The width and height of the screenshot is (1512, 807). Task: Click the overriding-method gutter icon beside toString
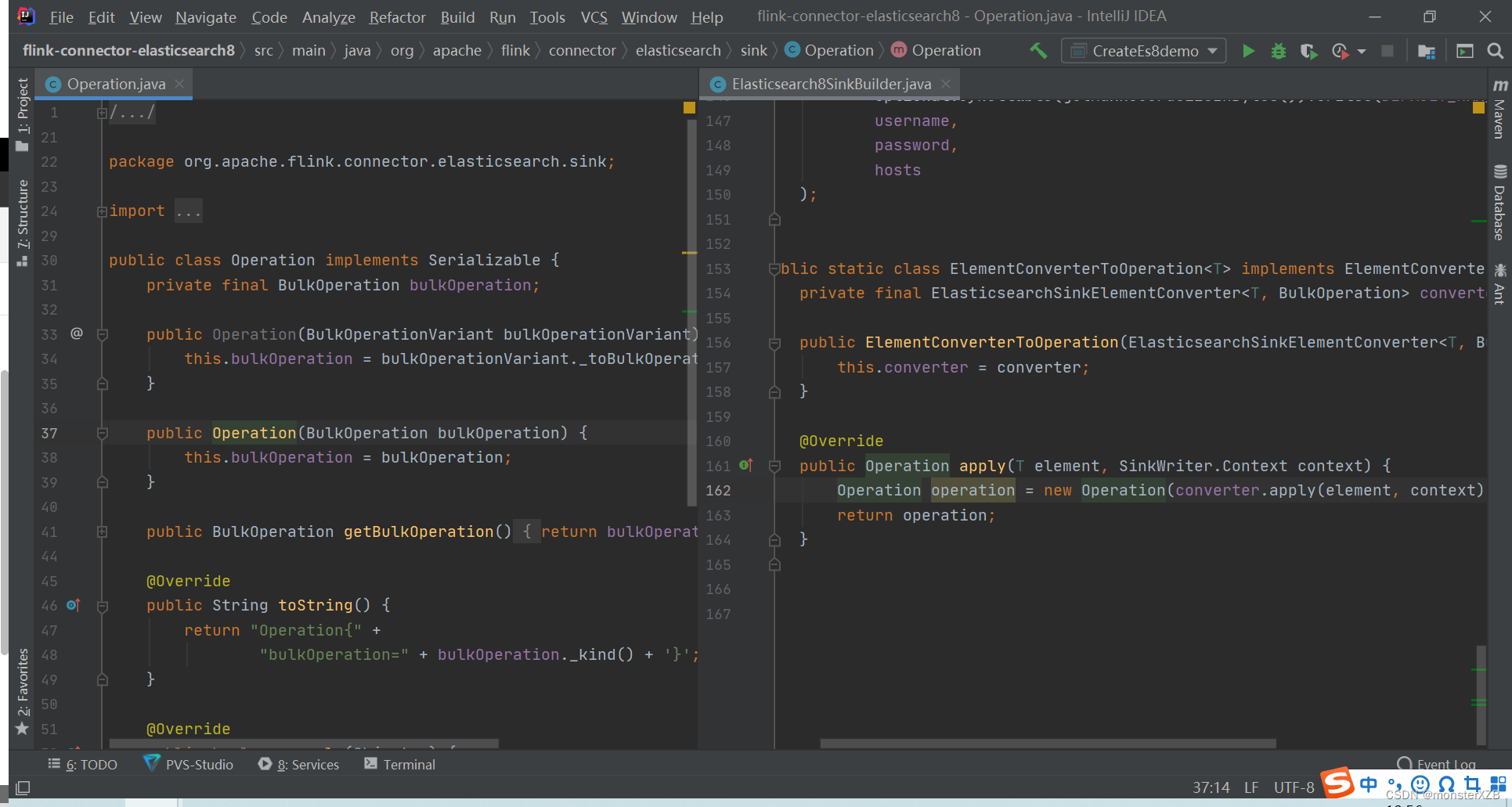pyautogui.click(x=73, y=604)
